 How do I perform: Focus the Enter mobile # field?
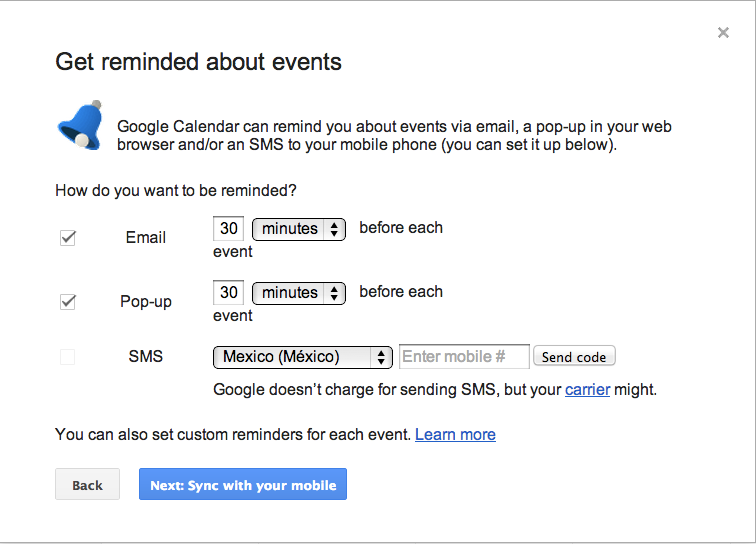pos(465,357)
